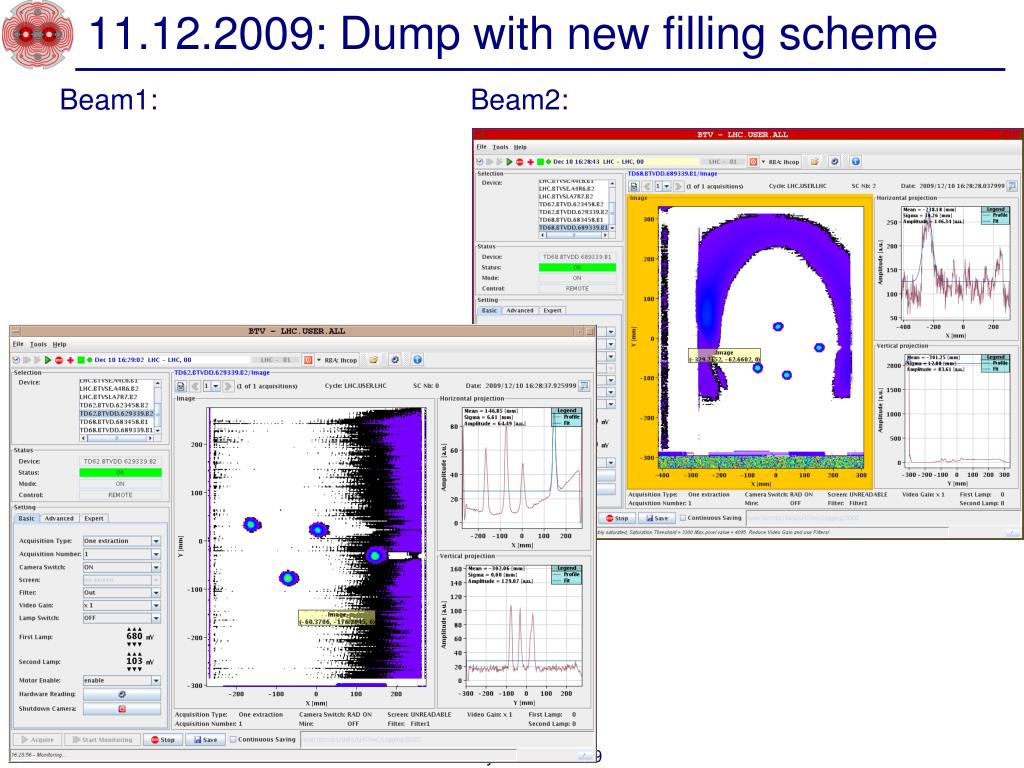Click red plus icon in Beam2 window toolbar

point(530,161)
